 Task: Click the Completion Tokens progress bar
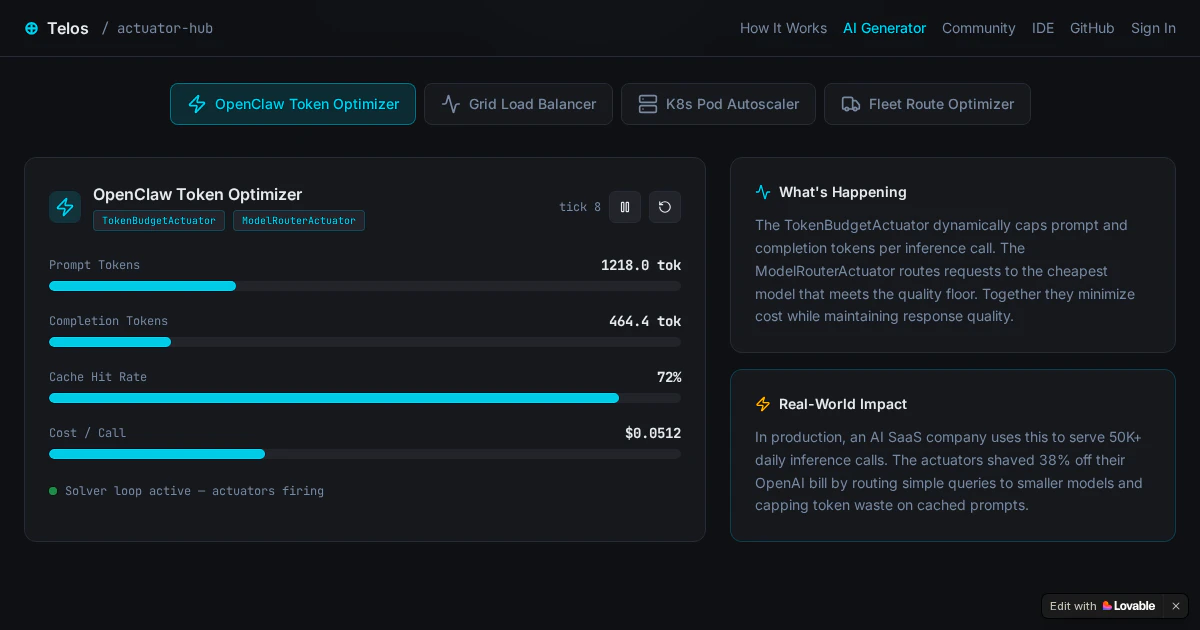(x=365, y=342)
